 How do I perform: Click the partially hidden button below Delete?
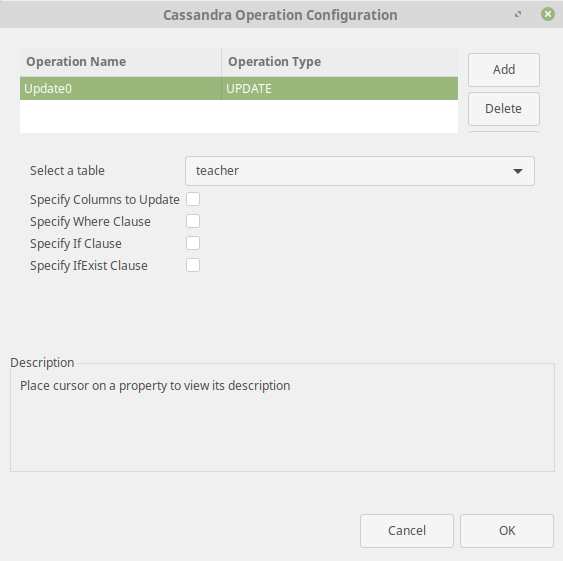(504, 132)
